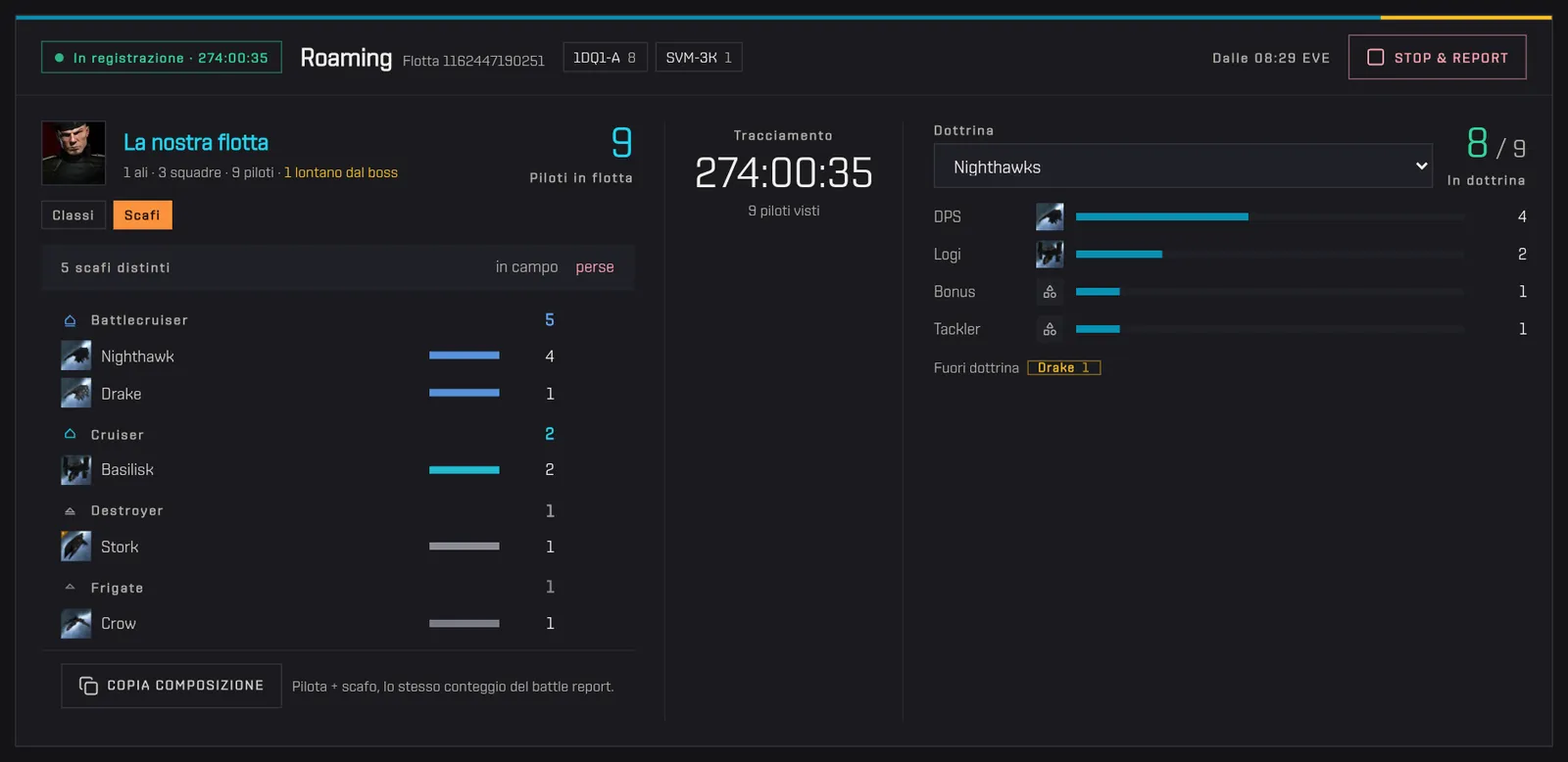The width and height of the screenshot is (1568, 762).
Task: Click the Stork ship icon
Action: point(75,547)
